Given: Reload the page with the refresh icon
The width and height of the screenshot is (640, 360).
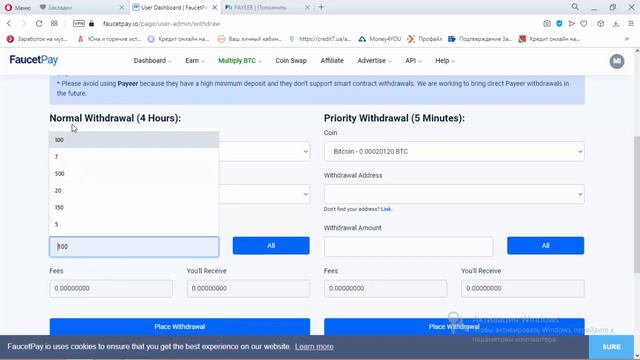Looking at the screenshot, I should click(x=39, y=24).
